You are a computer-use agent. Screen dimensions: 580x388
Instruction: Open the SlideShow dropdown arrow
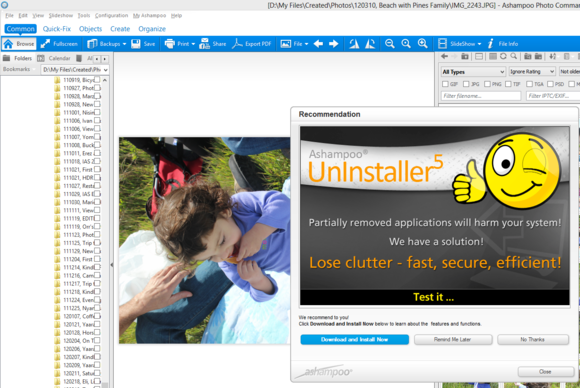pyautogui.click(x=479, y=44)
